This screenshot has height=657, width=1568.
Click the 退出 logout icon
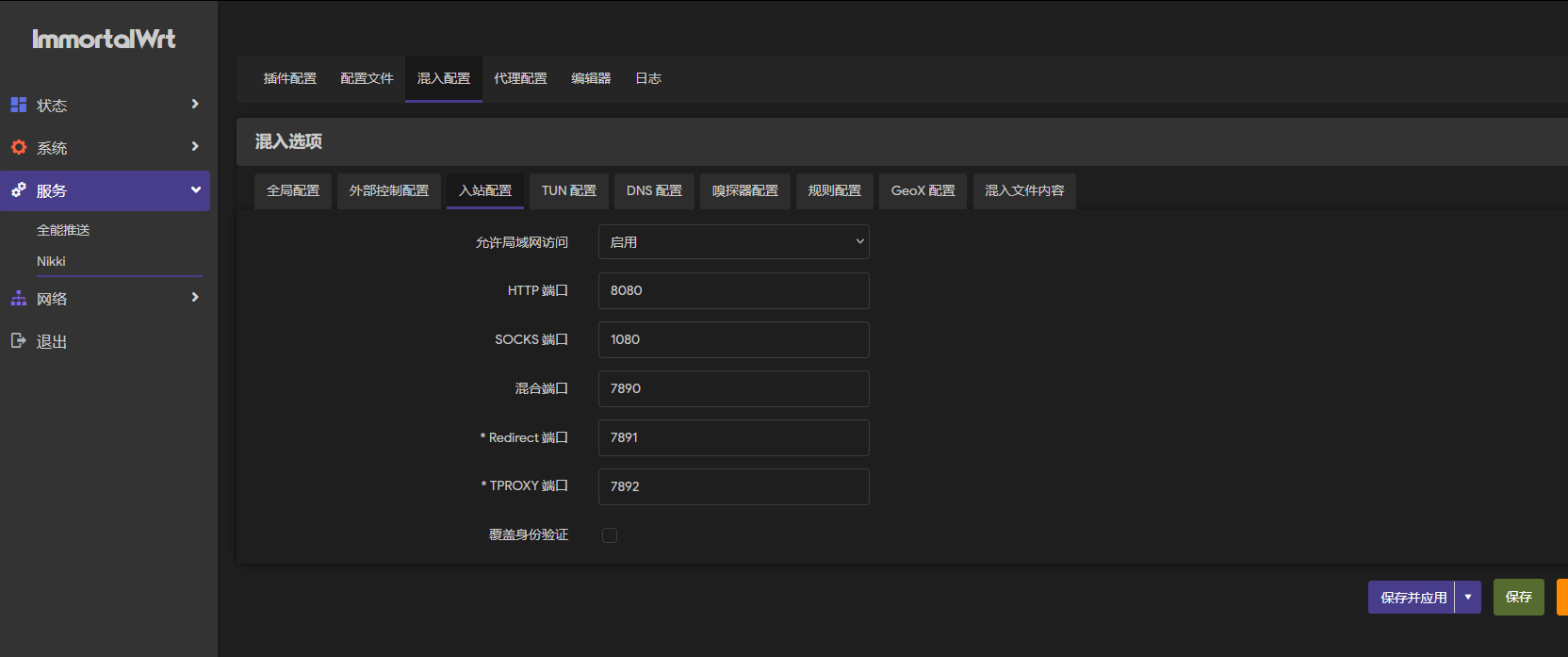click(x=19, y=340)
